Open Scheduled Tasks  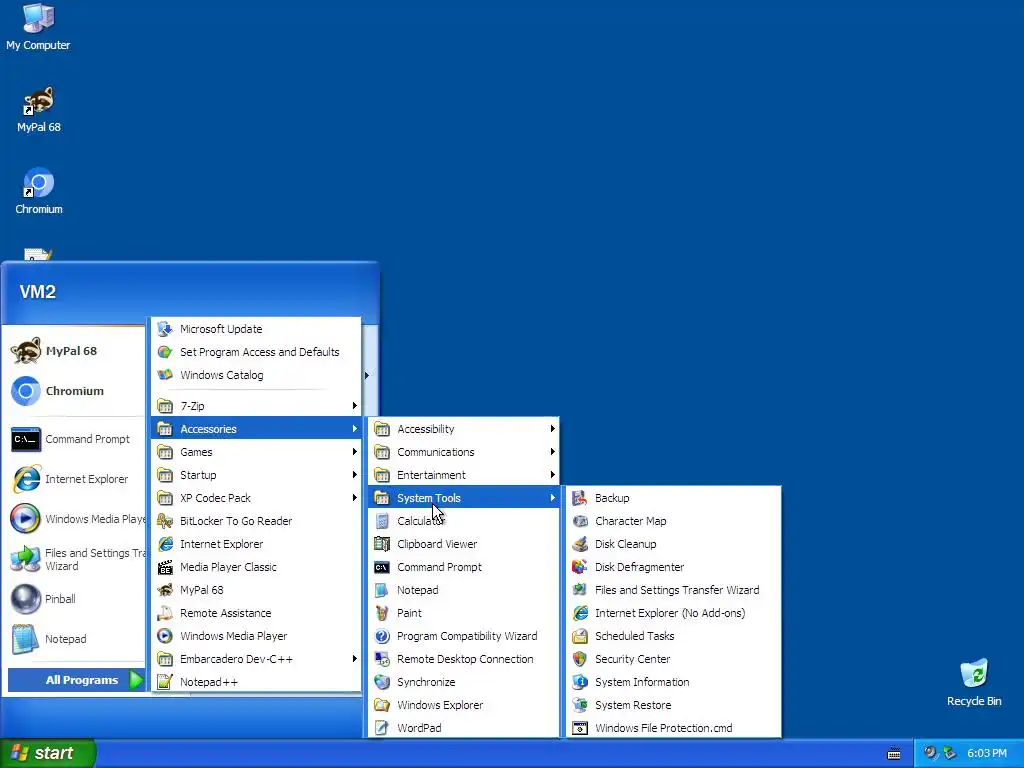click(x=673, y=635)
